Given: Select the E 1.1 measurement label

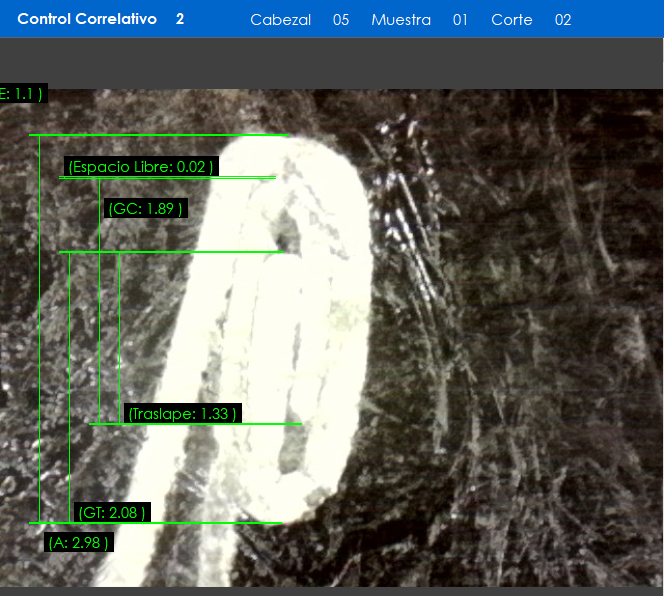Looking at the screenshot, I should click(x=21, y=94).
